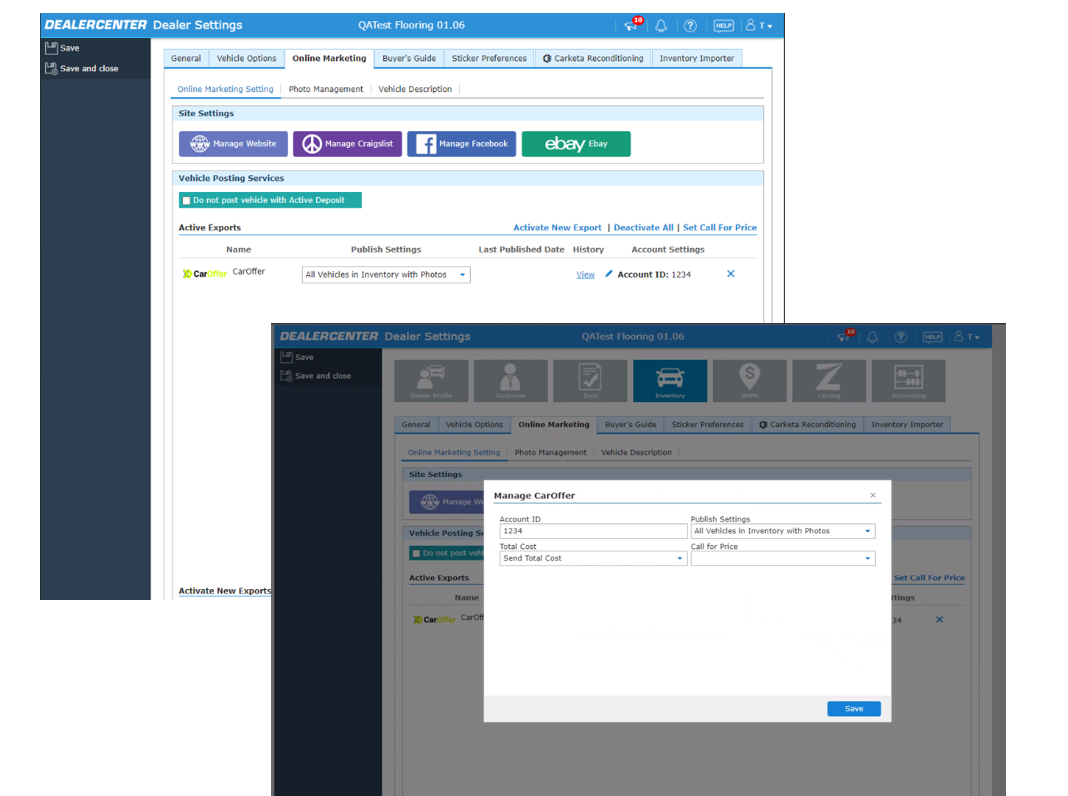
Task: Open Inventory Importer tab in the top window
Action: 697,59
